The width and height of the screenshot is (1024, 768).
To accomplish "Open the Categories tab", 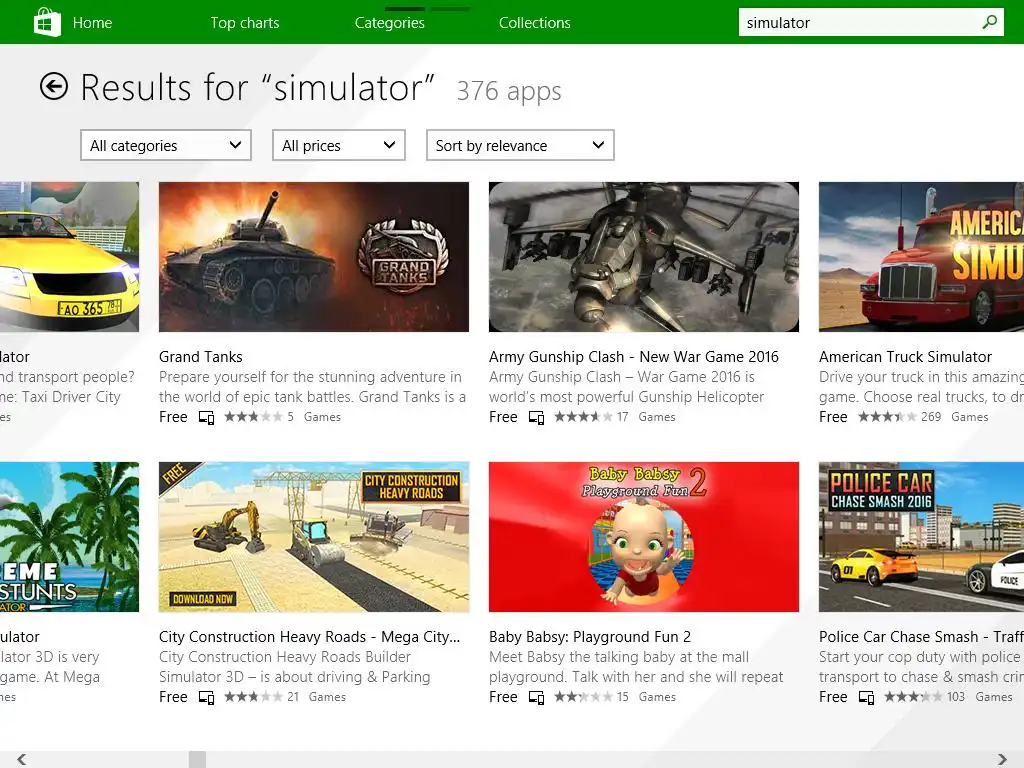I will (x=390, y=23).
